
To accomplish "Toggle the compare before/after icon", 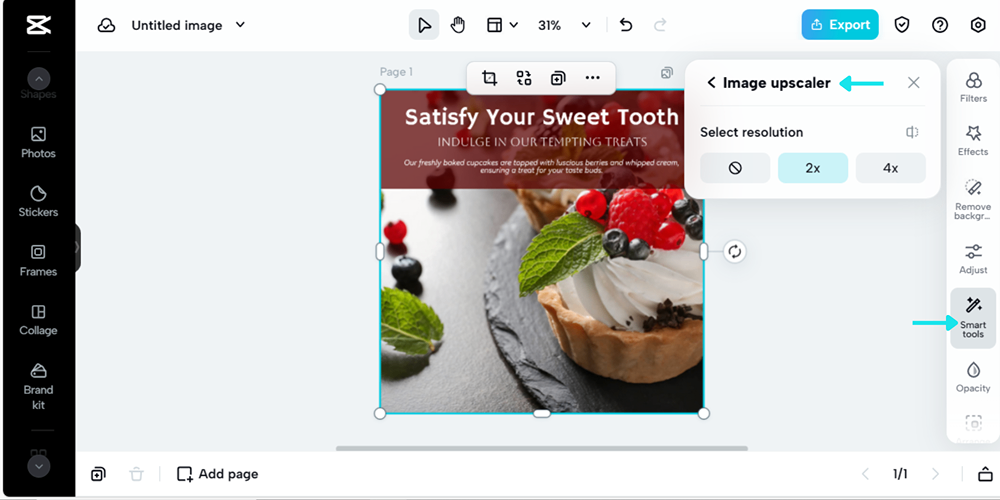I will [912, 132].
